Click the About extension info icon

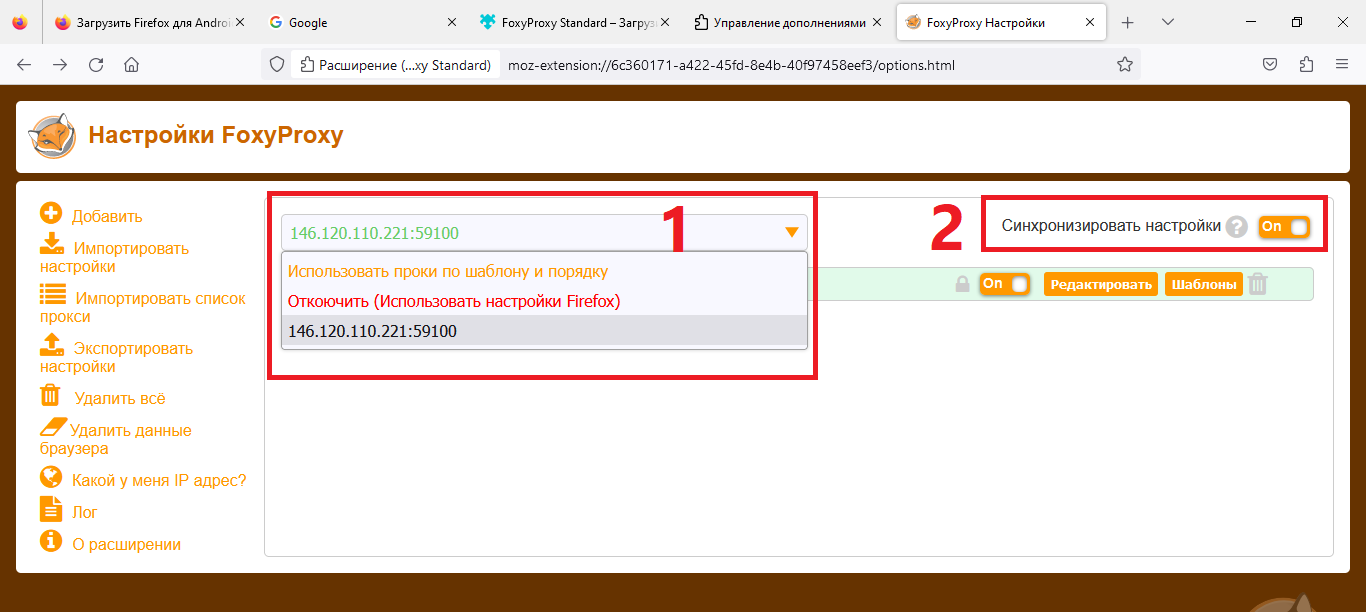pos(51,541)
